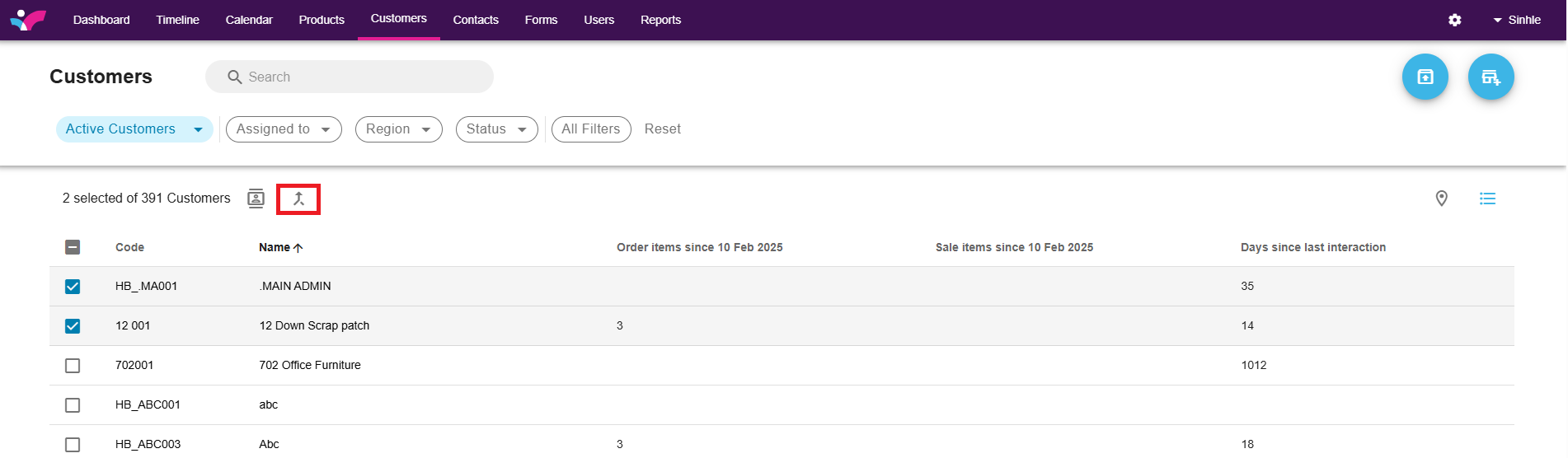This screenshot has height=458, width=1568.
Task: Reset the applied filters
Action: click(x=662, y=129)
